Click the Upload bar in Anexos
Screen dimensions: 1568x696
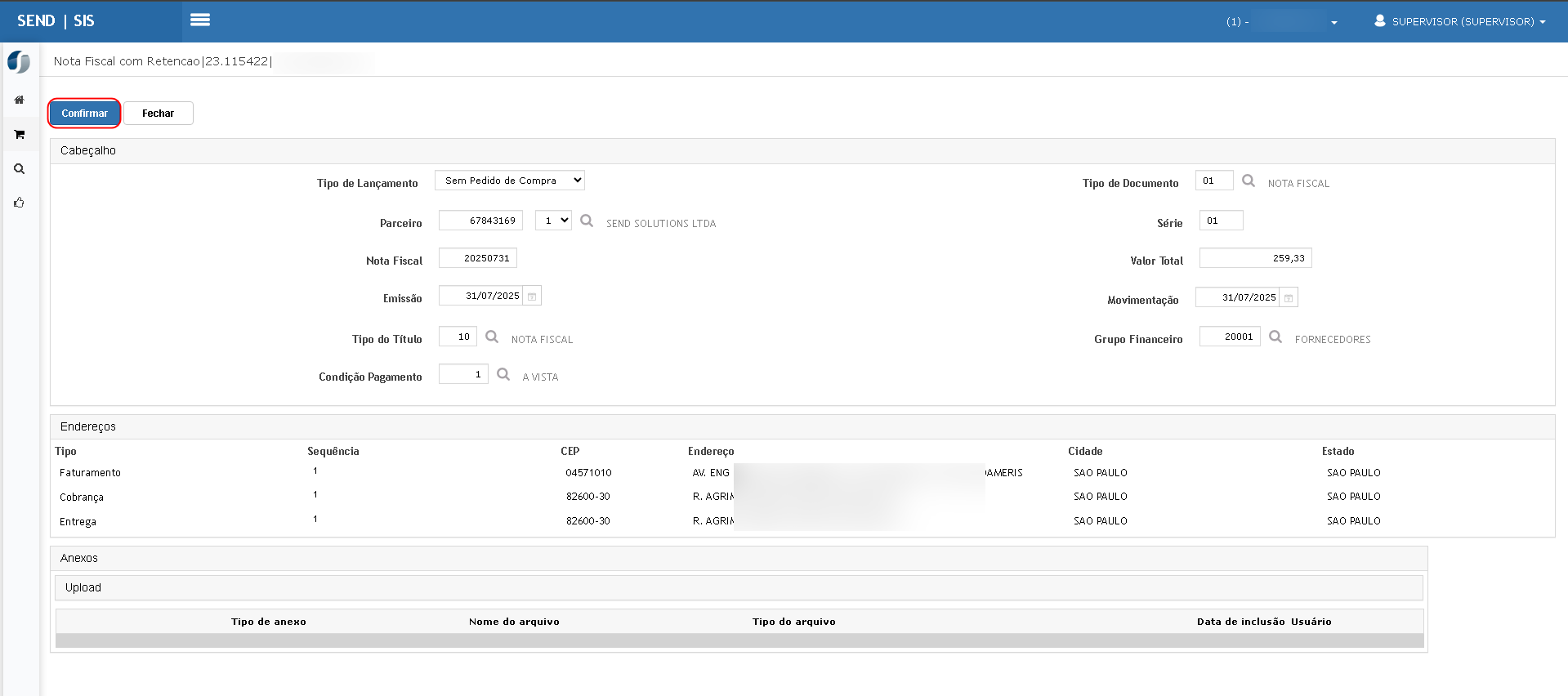739,587
